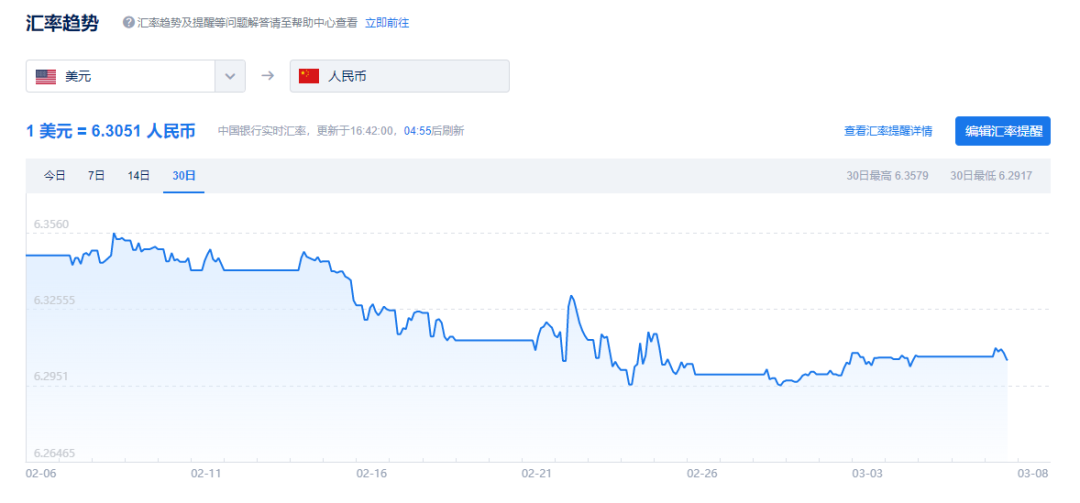Switch to the 7日 tab
1080x503 pixels.
[96, 176]
